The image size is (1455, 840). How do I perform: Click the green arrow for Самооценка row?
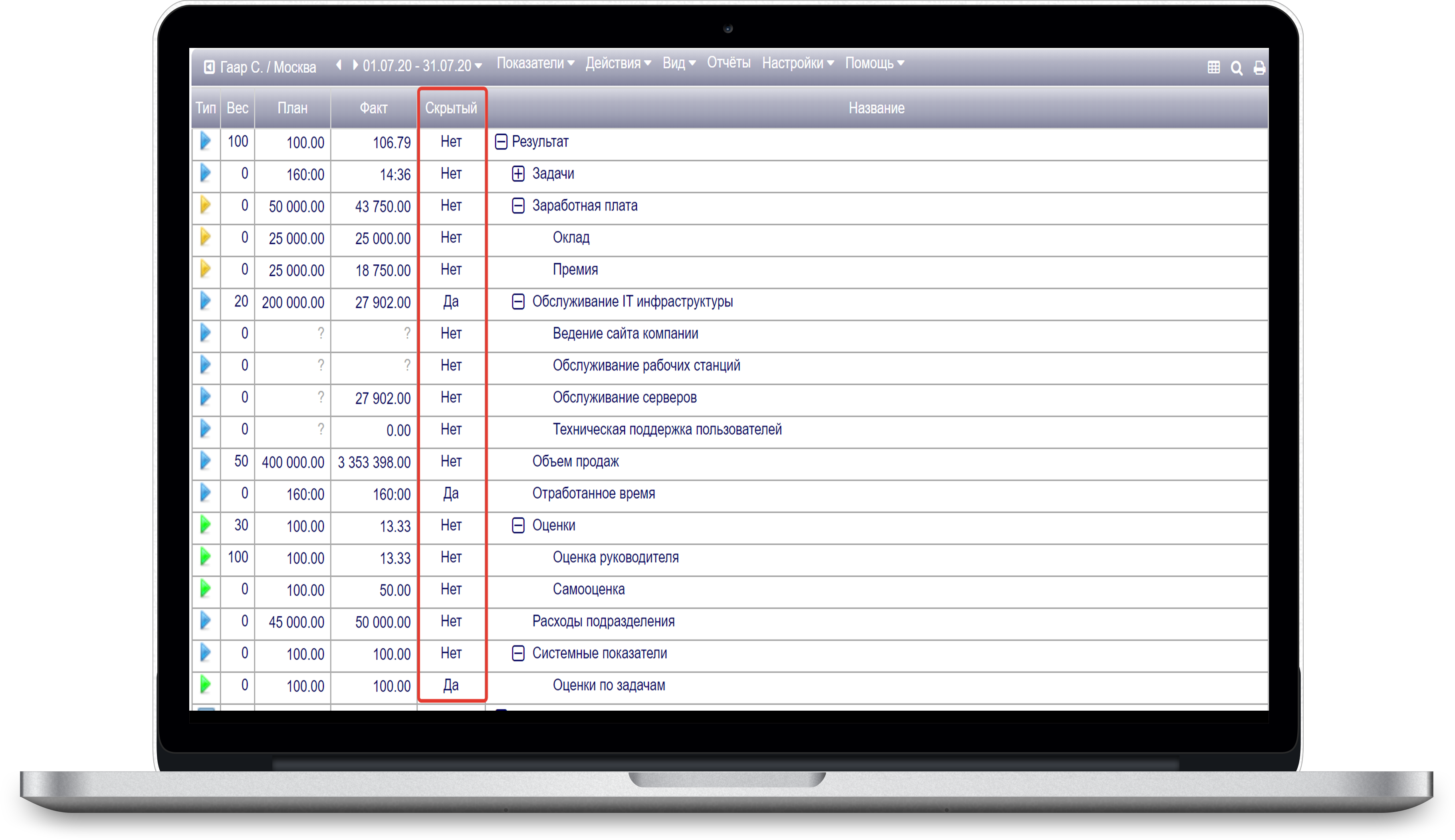pos(205,589)
